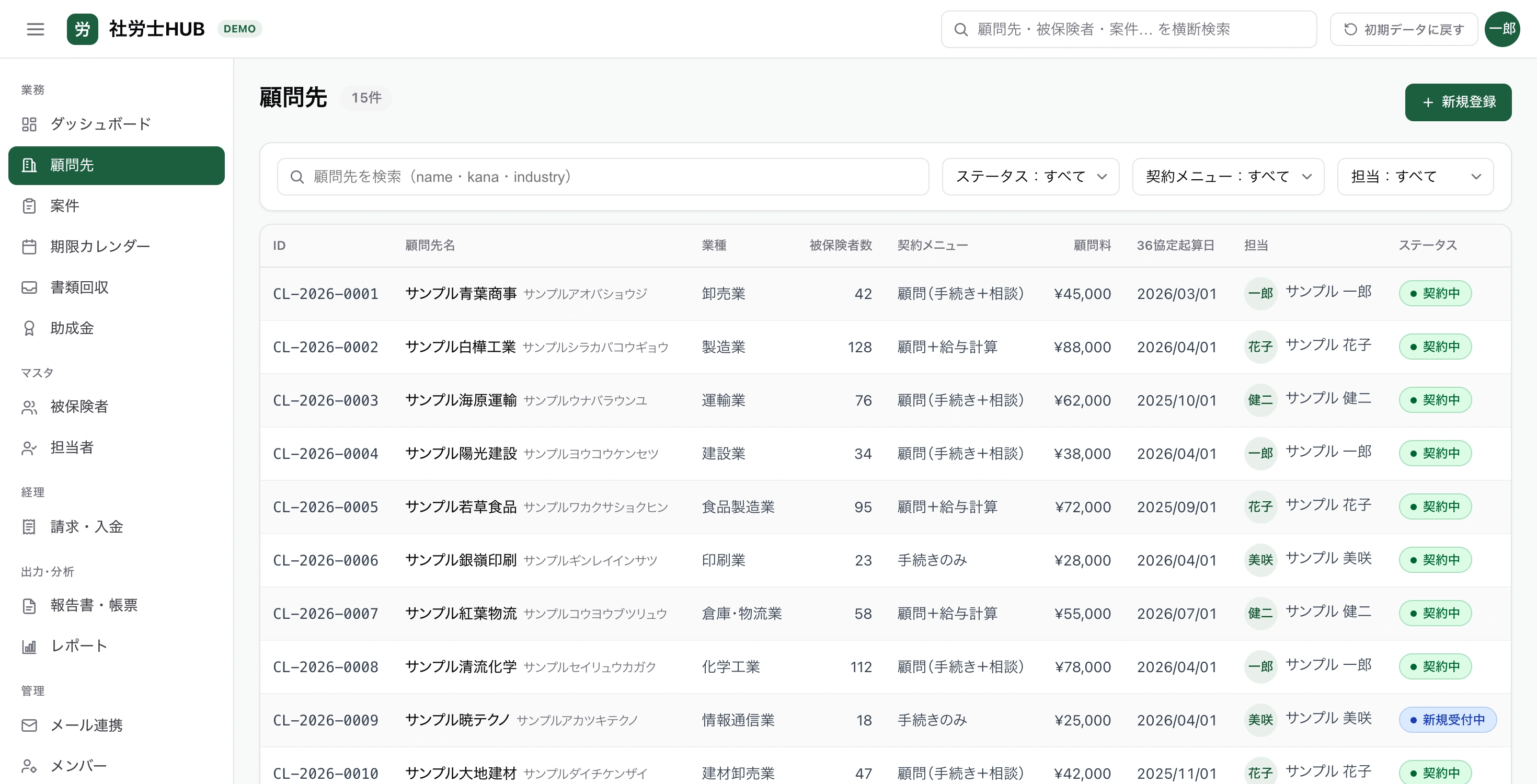Click ID cell CL-2026-0004
Viewport: 1537px width, 784px height.
pos(326,454)
